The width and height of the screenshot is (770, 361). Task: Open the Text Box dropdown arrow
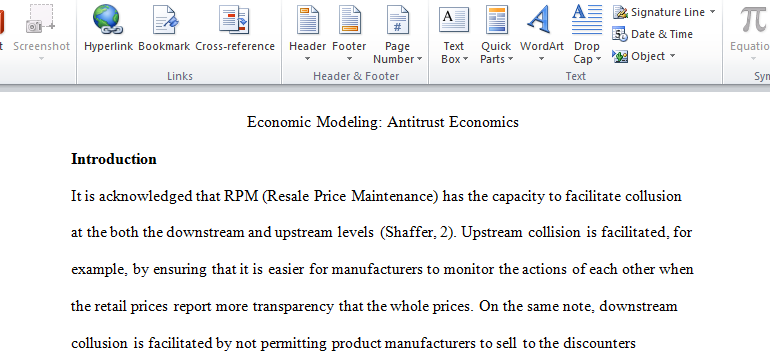(465, 59)
